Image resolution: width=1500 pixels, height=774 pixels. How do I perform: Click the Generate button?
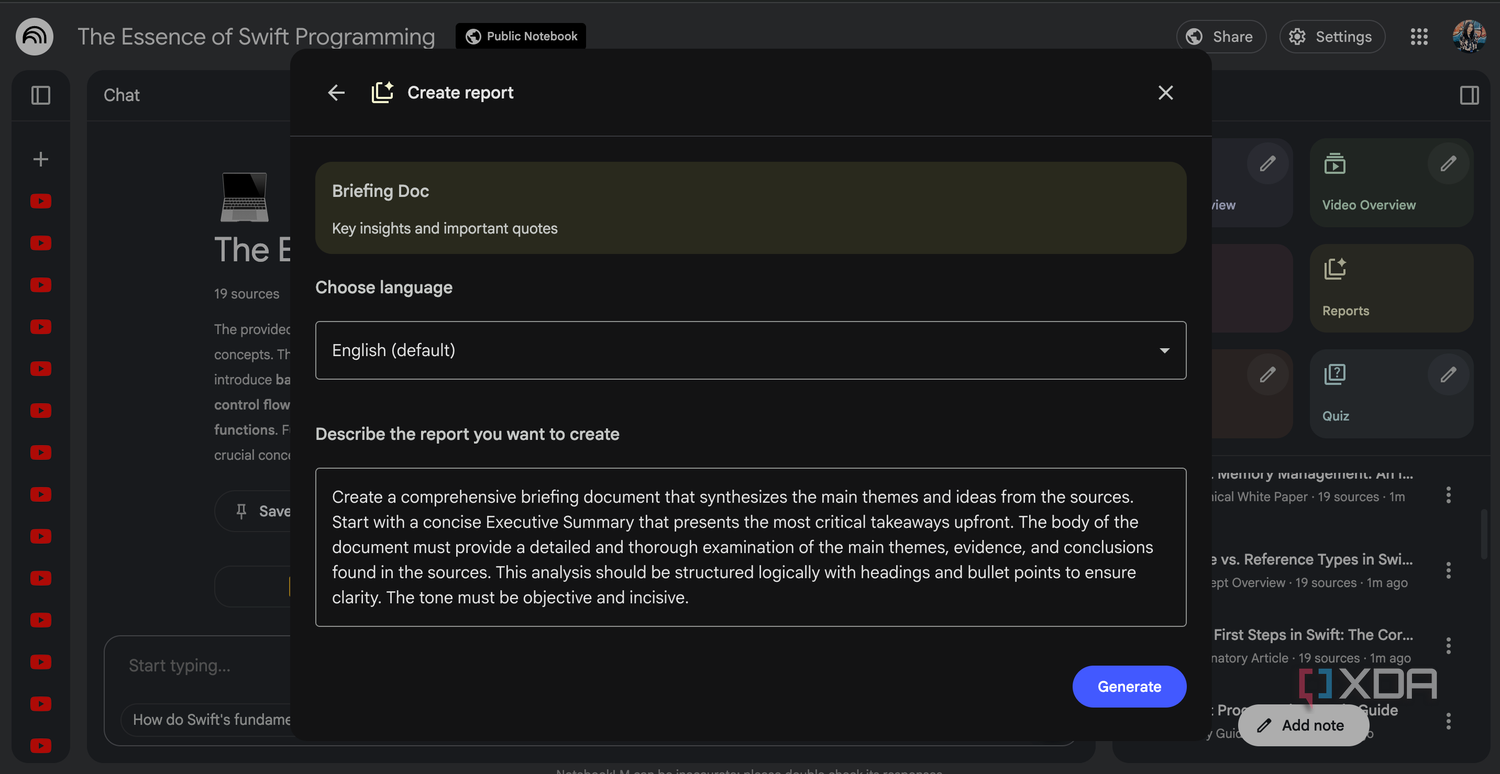1129,687
